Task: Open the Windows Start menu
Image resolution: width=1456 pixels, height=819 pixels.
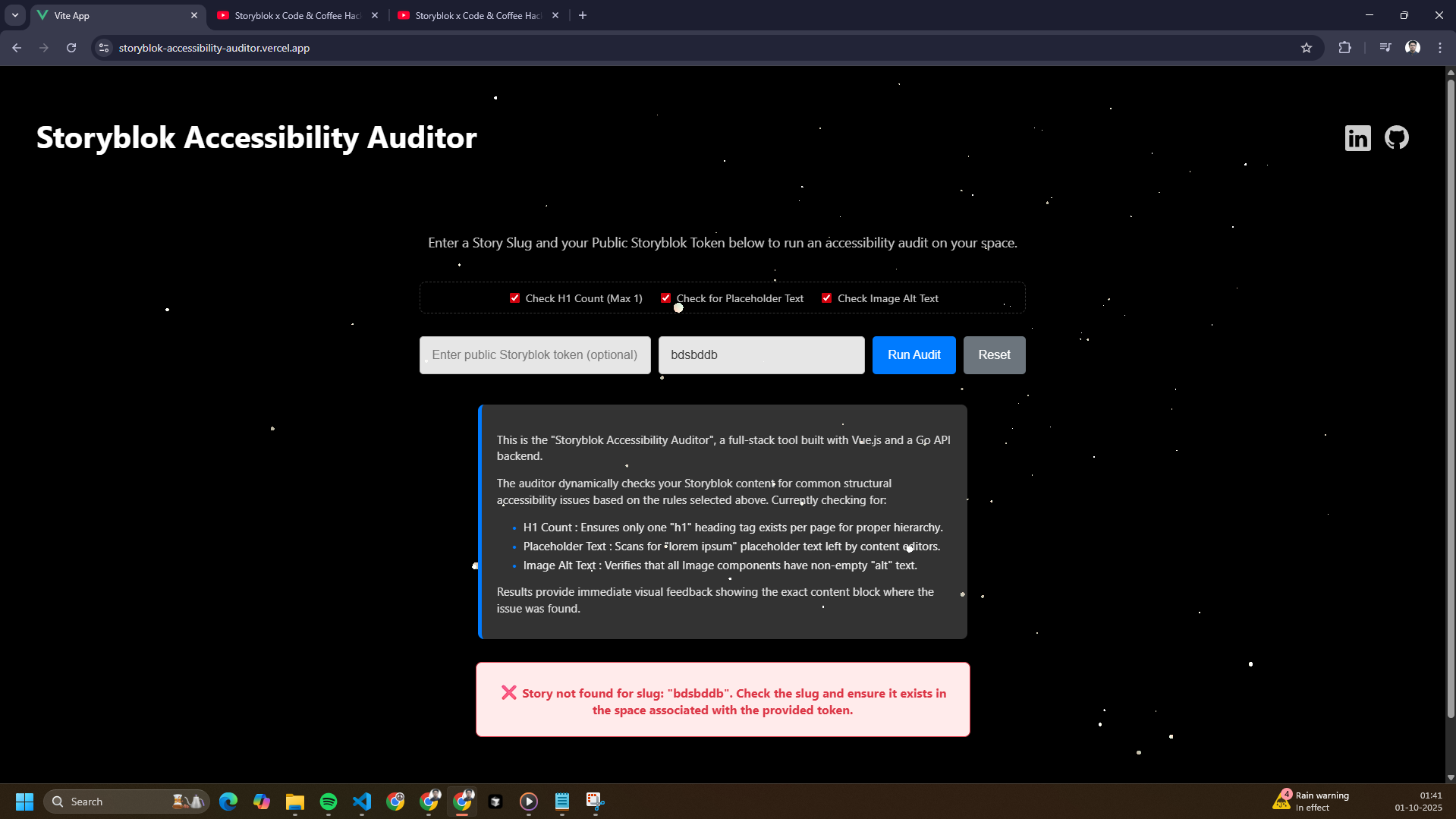Action: click(24, 802)
